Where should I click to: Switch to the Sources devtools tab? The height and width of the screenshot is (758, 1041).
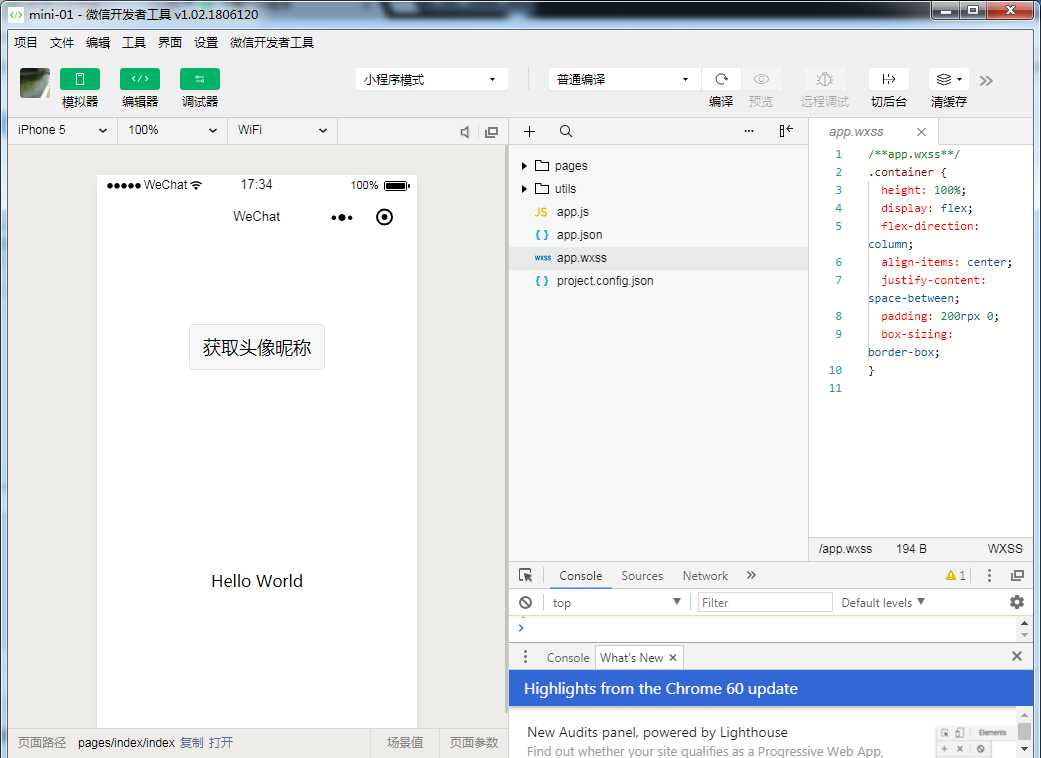pyautogui.click(x=642, y=575)
